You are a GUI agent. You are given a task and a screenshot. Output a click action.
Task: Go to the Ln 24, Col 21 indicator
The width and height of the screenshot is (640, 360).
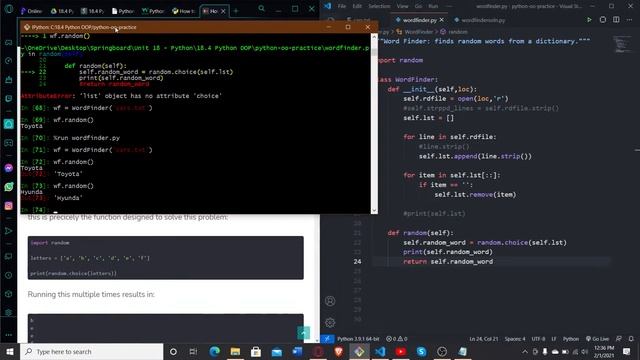(x=484, y=339)
